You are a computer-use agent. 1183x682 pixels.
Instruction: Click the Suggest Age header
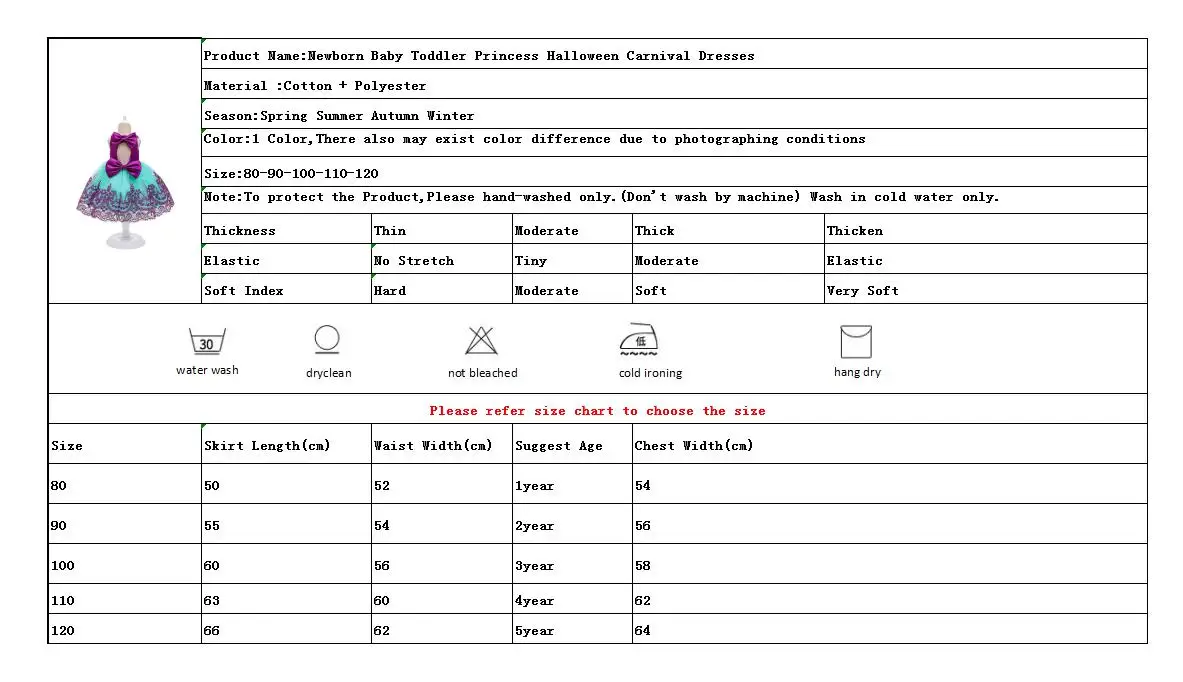pos(573,444)
